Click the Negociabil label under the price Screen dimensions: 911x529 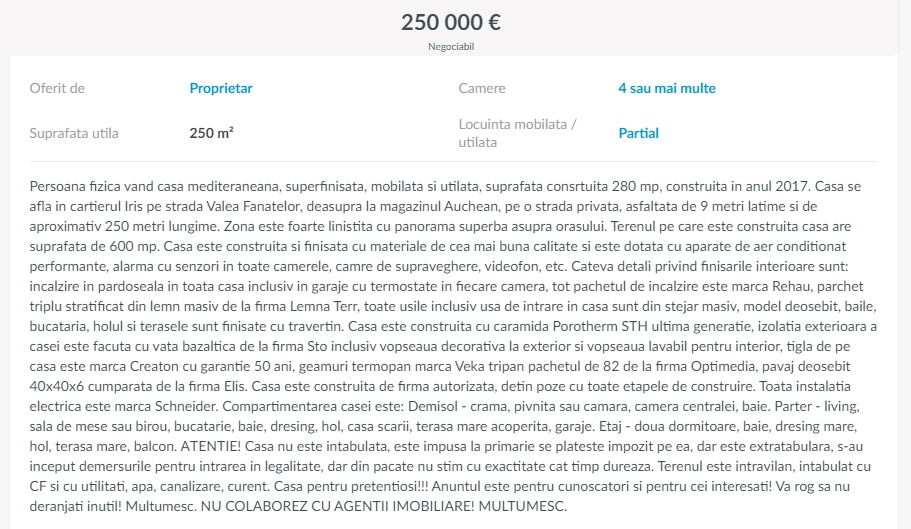451,46
